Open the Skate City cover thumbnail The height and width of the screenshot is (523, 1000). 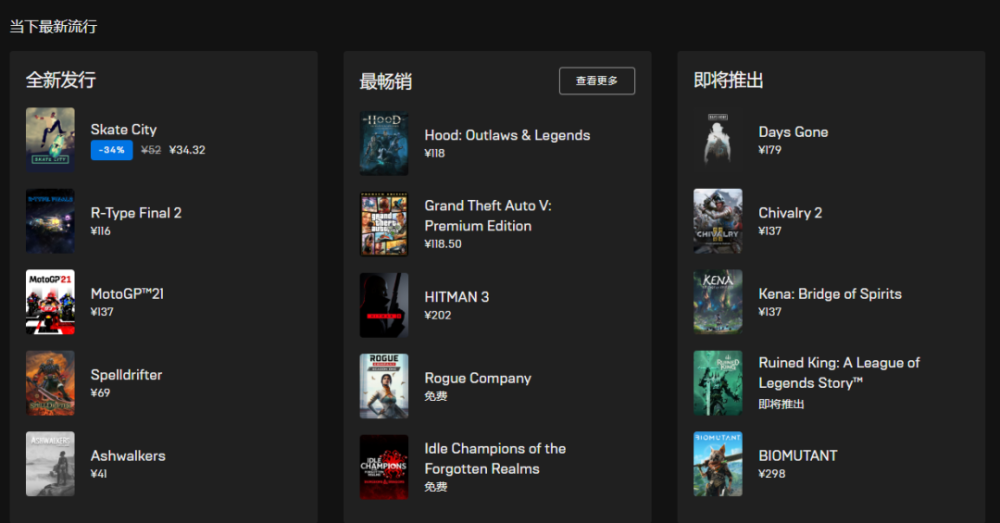50,140
